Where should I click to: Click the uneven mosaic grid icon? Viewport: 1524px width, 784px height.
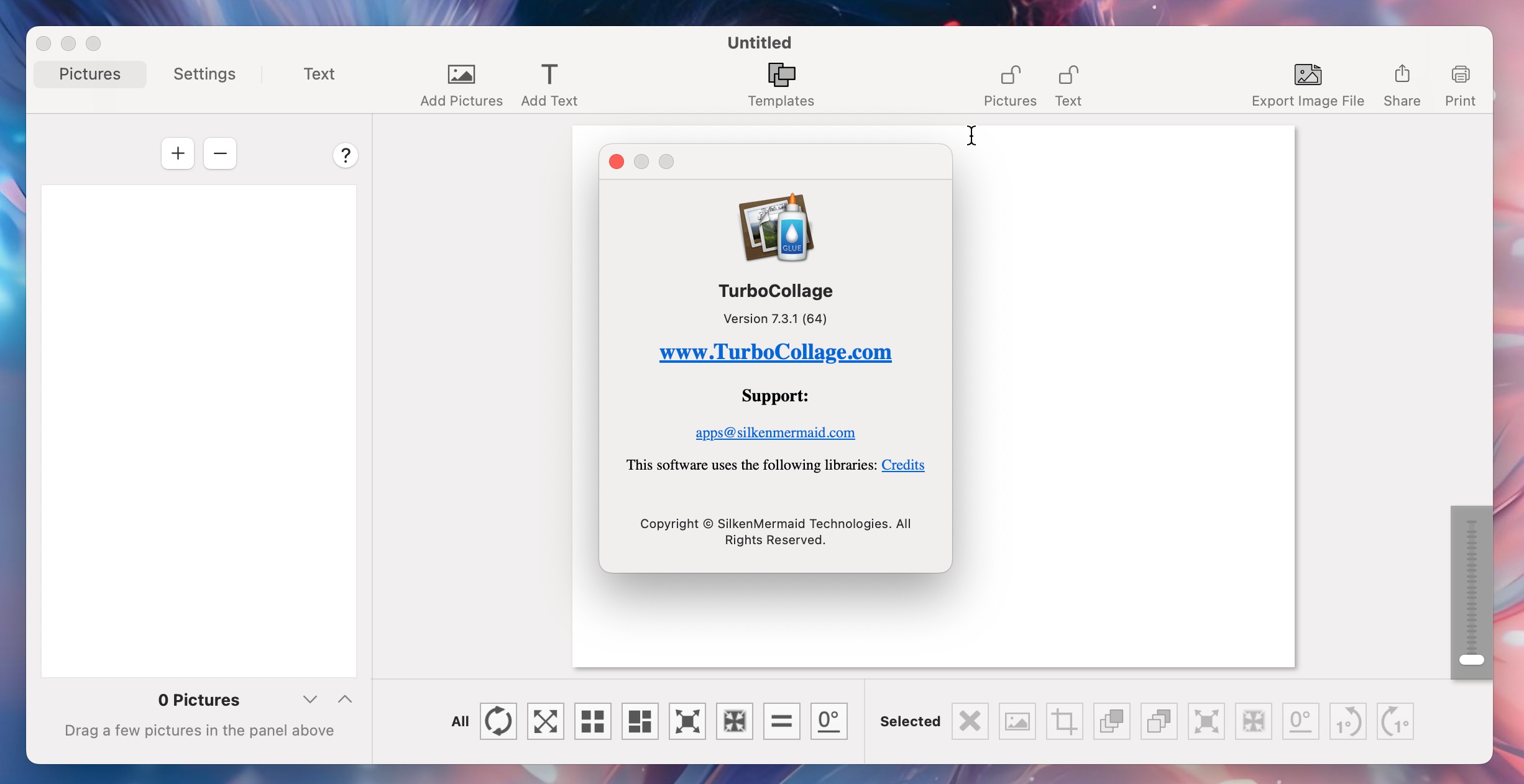click(640, 721)
